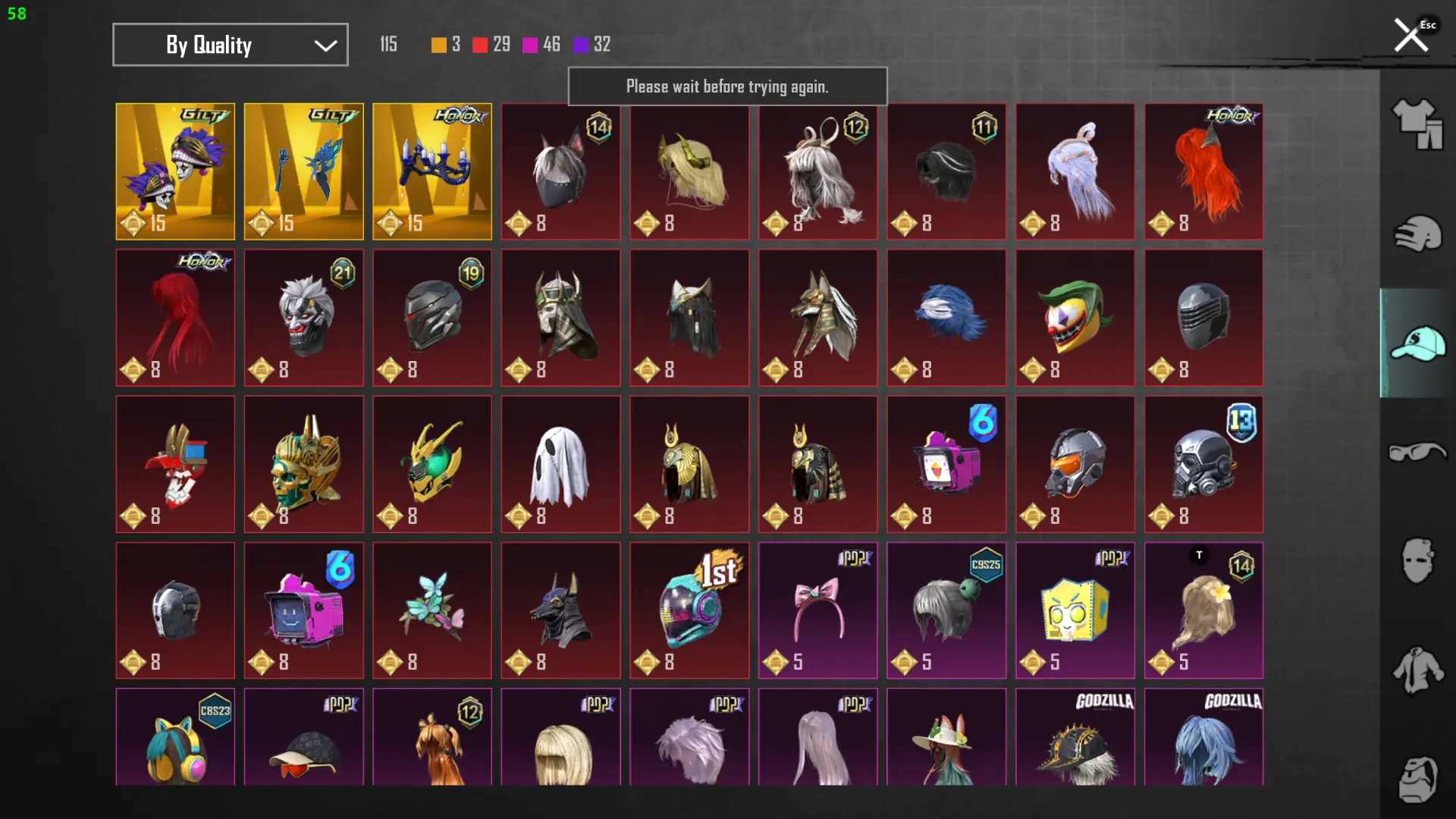Select the clown mask with green hair
This screenshot has width=1456, height=819.
1075,318
